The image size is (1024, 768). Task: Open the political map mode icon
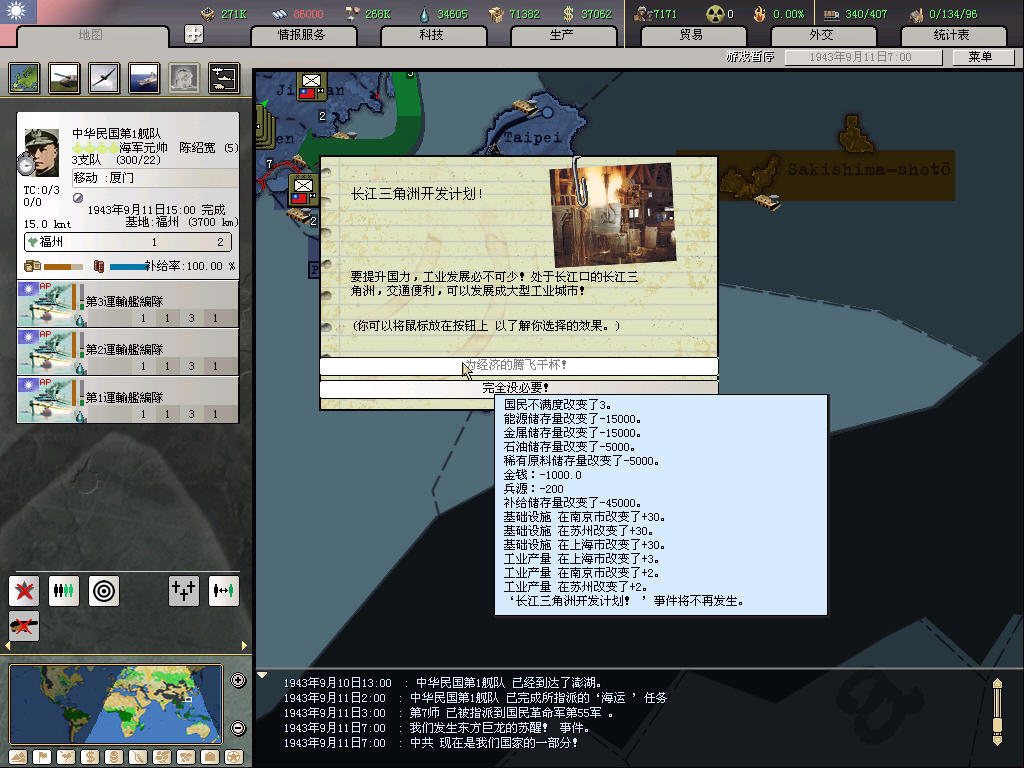(x=25, y=78)
